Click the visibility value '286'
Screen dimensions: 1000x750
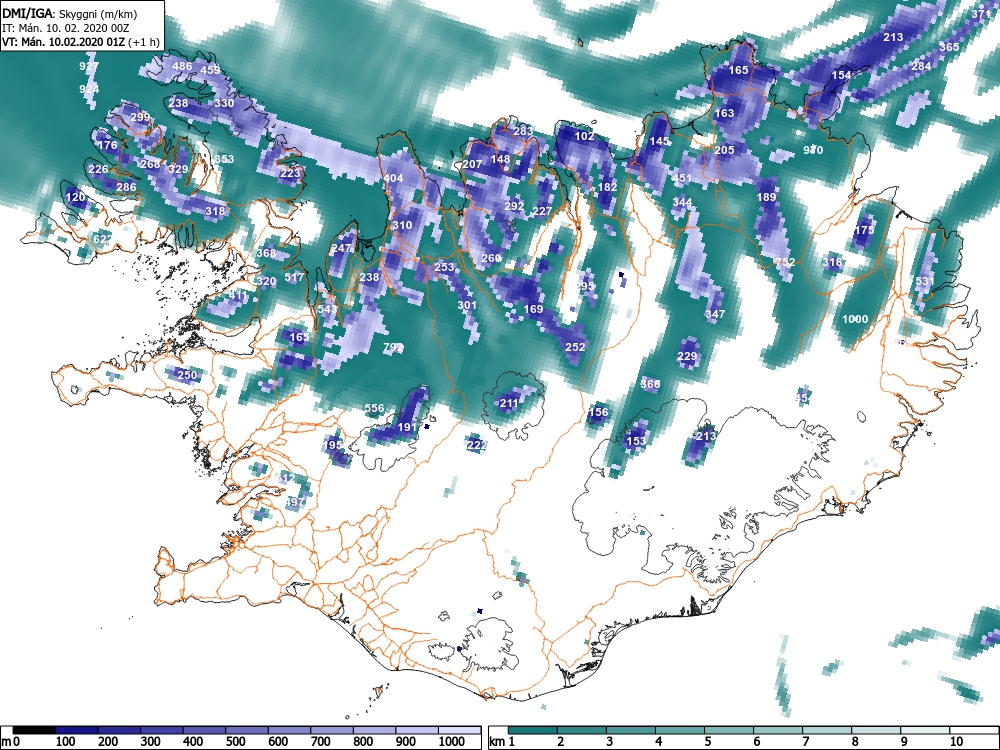pyautogui.click(x=126, y=187)
